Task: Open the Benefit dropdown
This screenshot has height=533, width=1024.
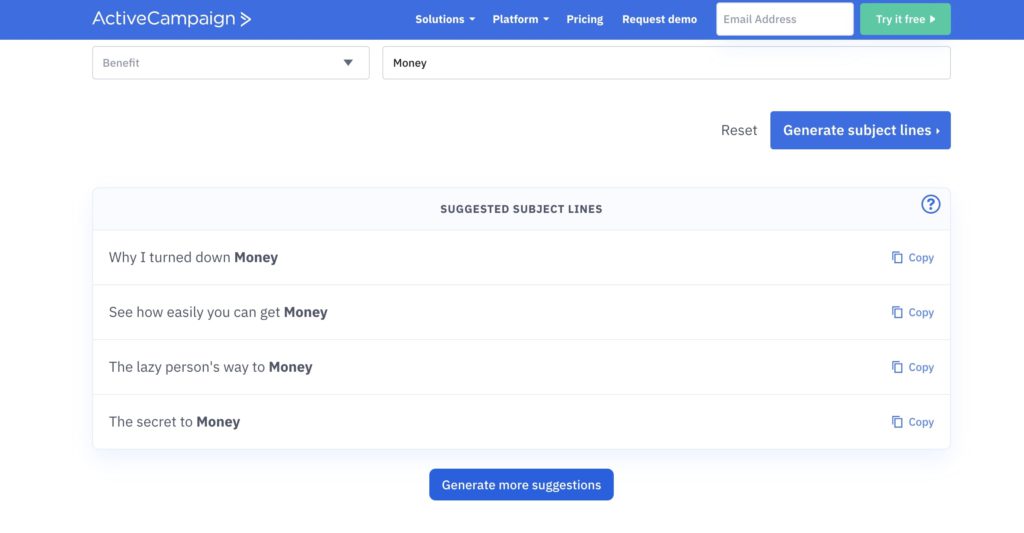Action: click(231, 63)
